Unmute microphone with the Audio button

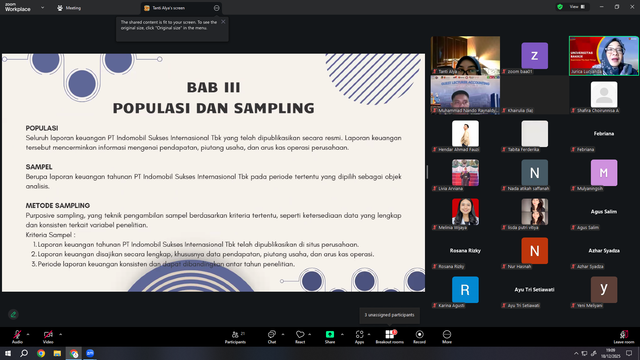[x=17, y=336]
